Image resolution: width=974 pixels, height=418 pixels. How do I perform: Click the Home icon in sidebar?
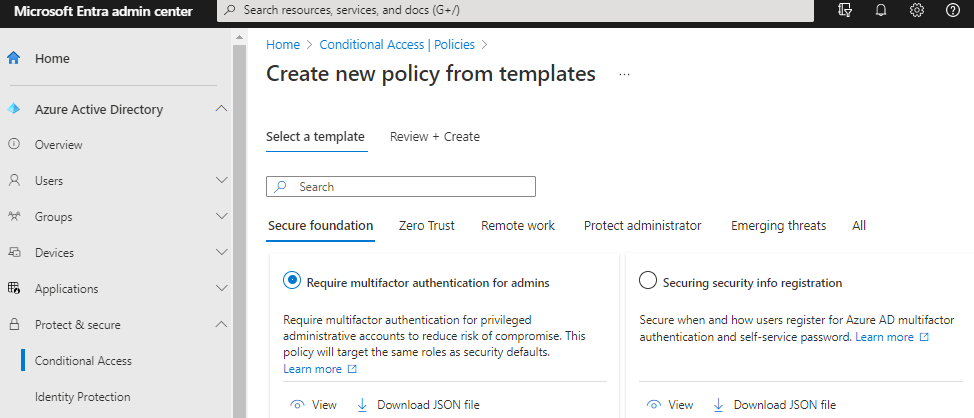click(x=14, y=58)
